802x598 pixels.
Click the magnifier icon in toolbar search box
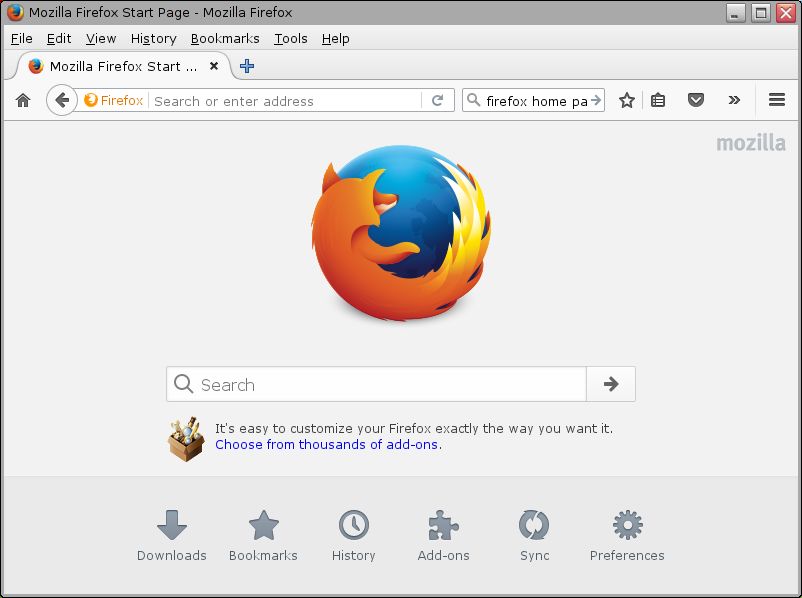tap(474, 100)
